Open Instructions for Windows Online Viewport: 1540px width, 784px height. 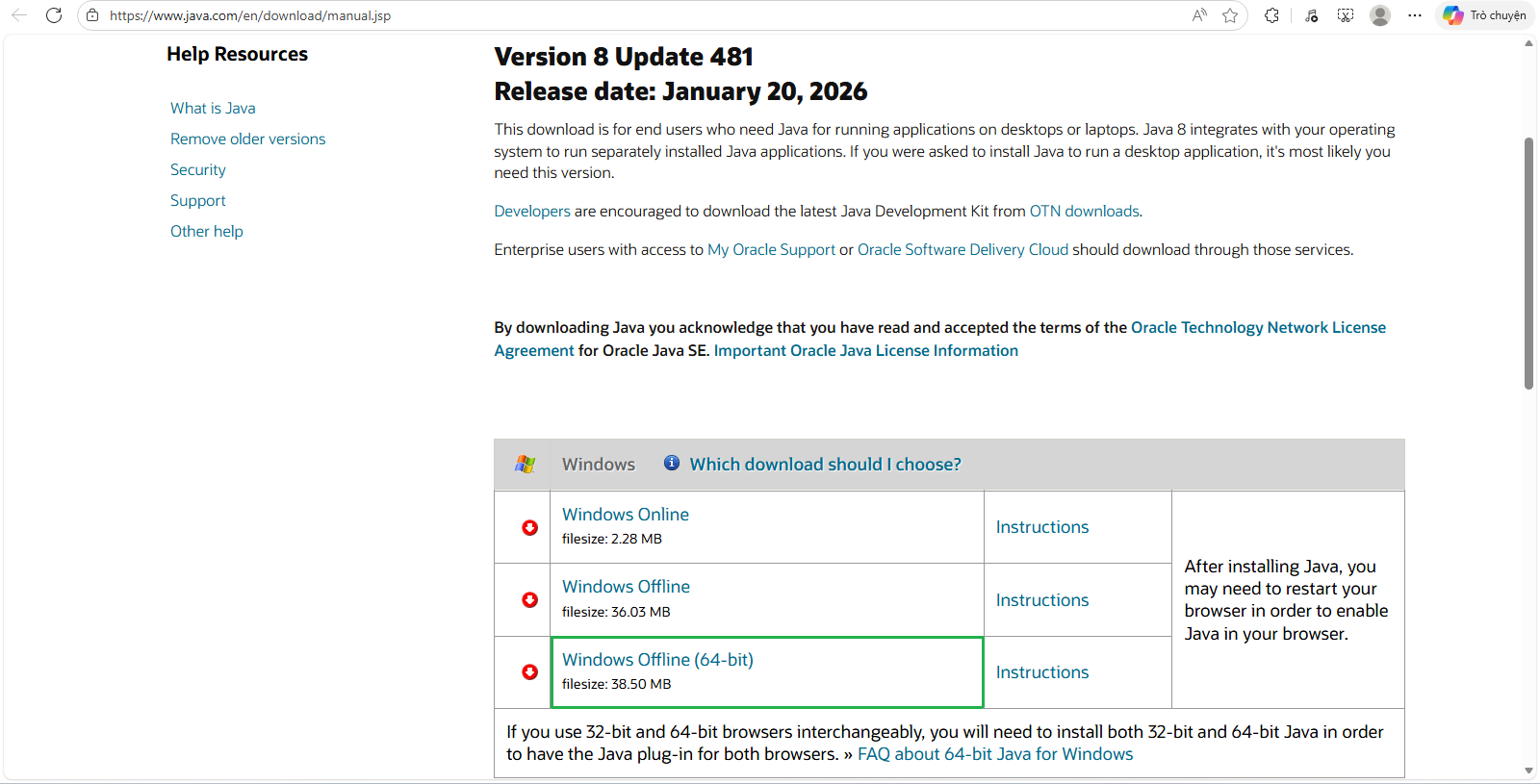[1042, 527]
